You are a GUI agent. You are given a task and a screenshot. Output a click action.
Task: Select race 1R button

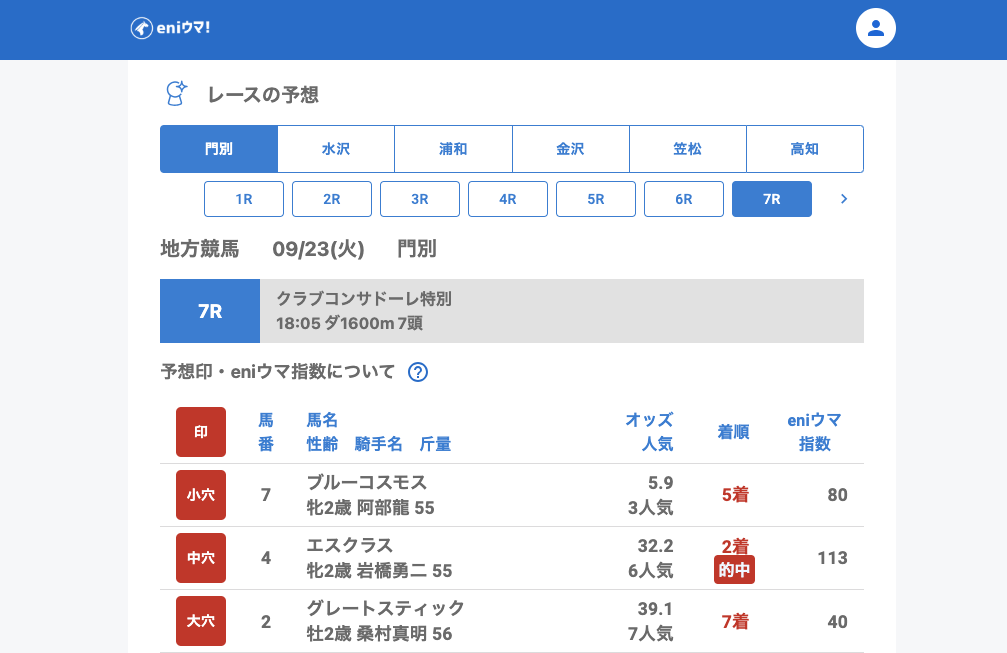[244, 199]
